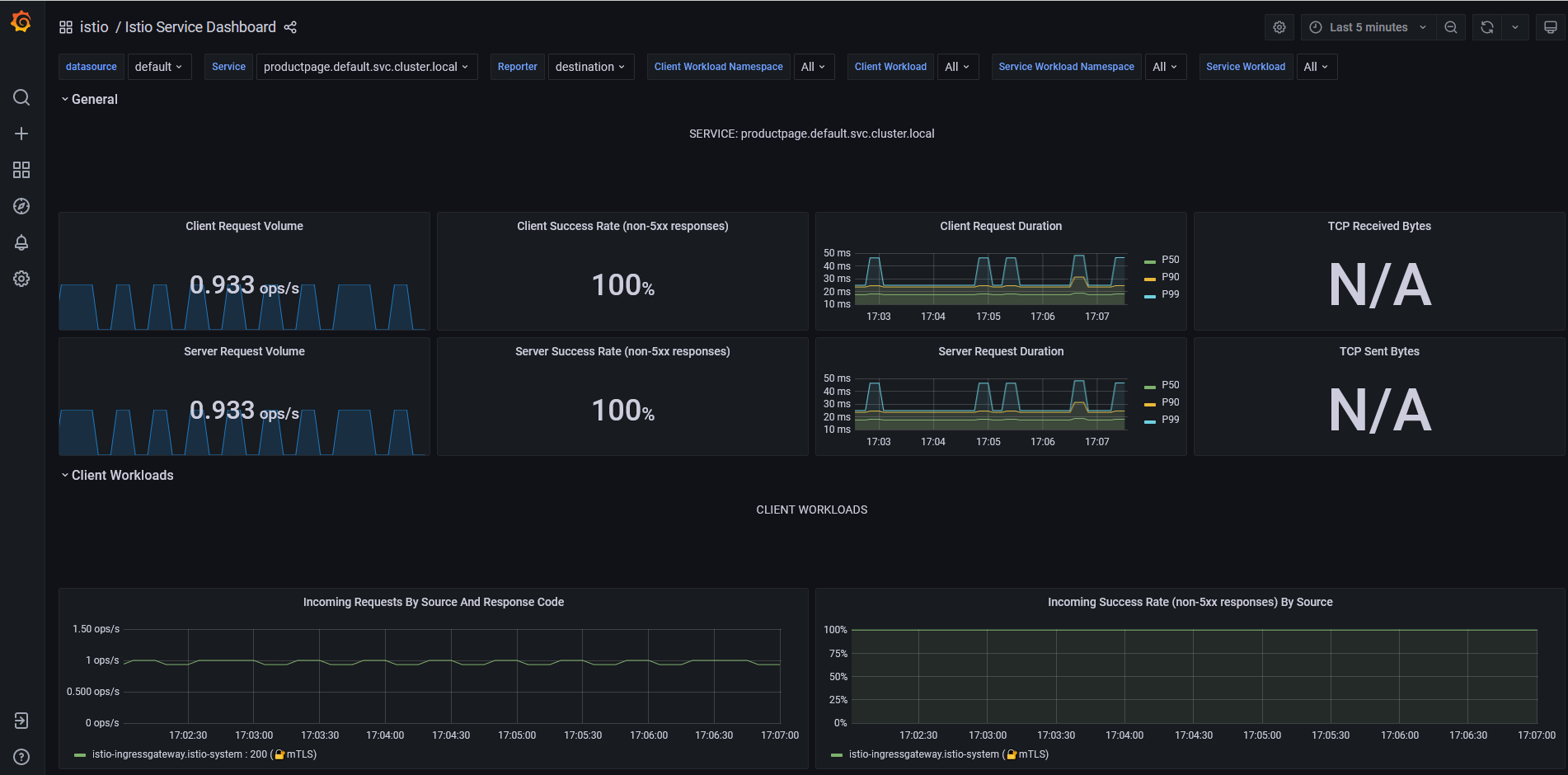Open the Server Request Duration panel title

tap(1001, 351)
